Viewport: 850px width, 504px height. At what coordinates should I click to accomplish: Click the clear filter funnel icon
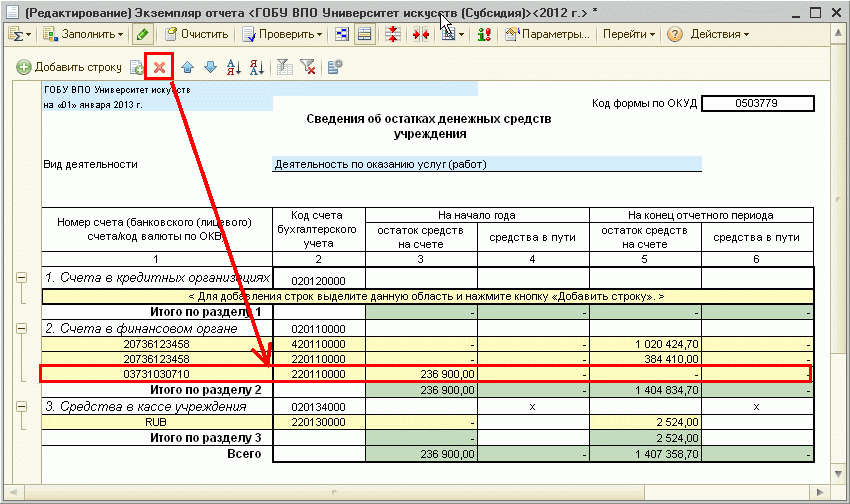coord(308,67)
